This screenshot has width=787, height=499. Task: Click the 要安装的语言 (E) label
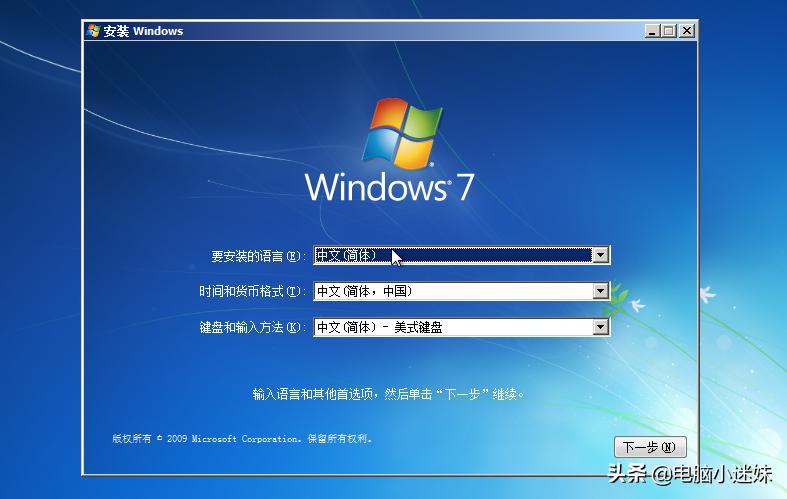point(258,256)
